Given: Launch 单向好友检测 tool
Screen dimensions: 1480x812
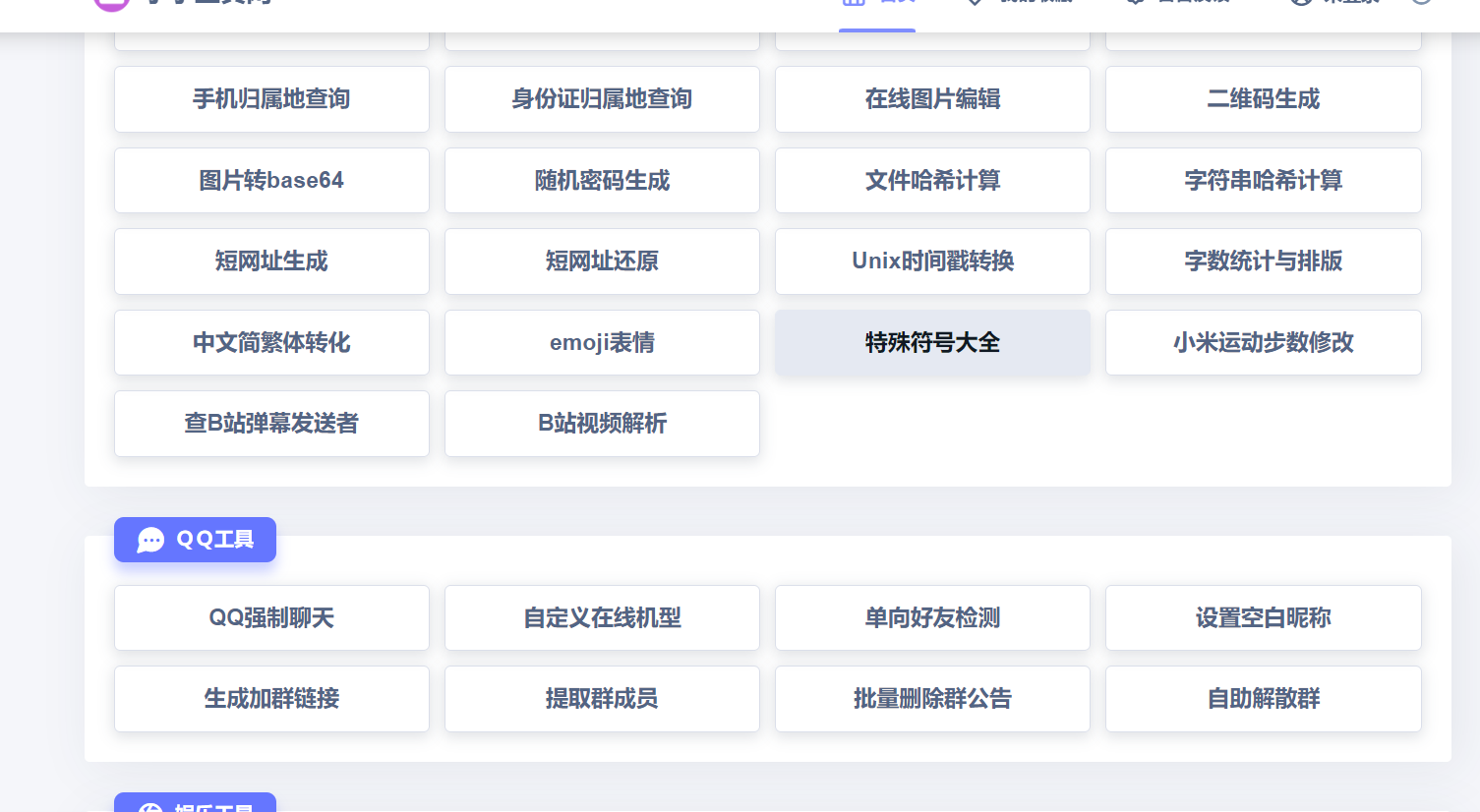Looking at the screenshot, I should click(x=932, y=617).
